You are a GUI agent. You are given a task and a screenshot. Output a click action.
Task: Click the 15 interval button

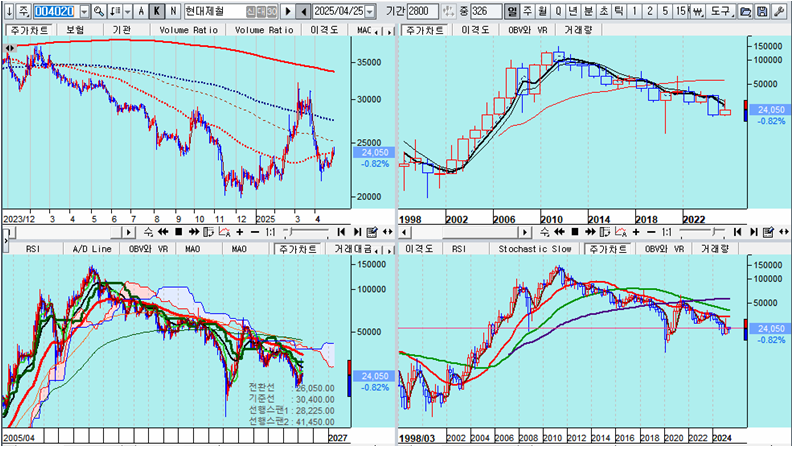(x=681, y=11)
